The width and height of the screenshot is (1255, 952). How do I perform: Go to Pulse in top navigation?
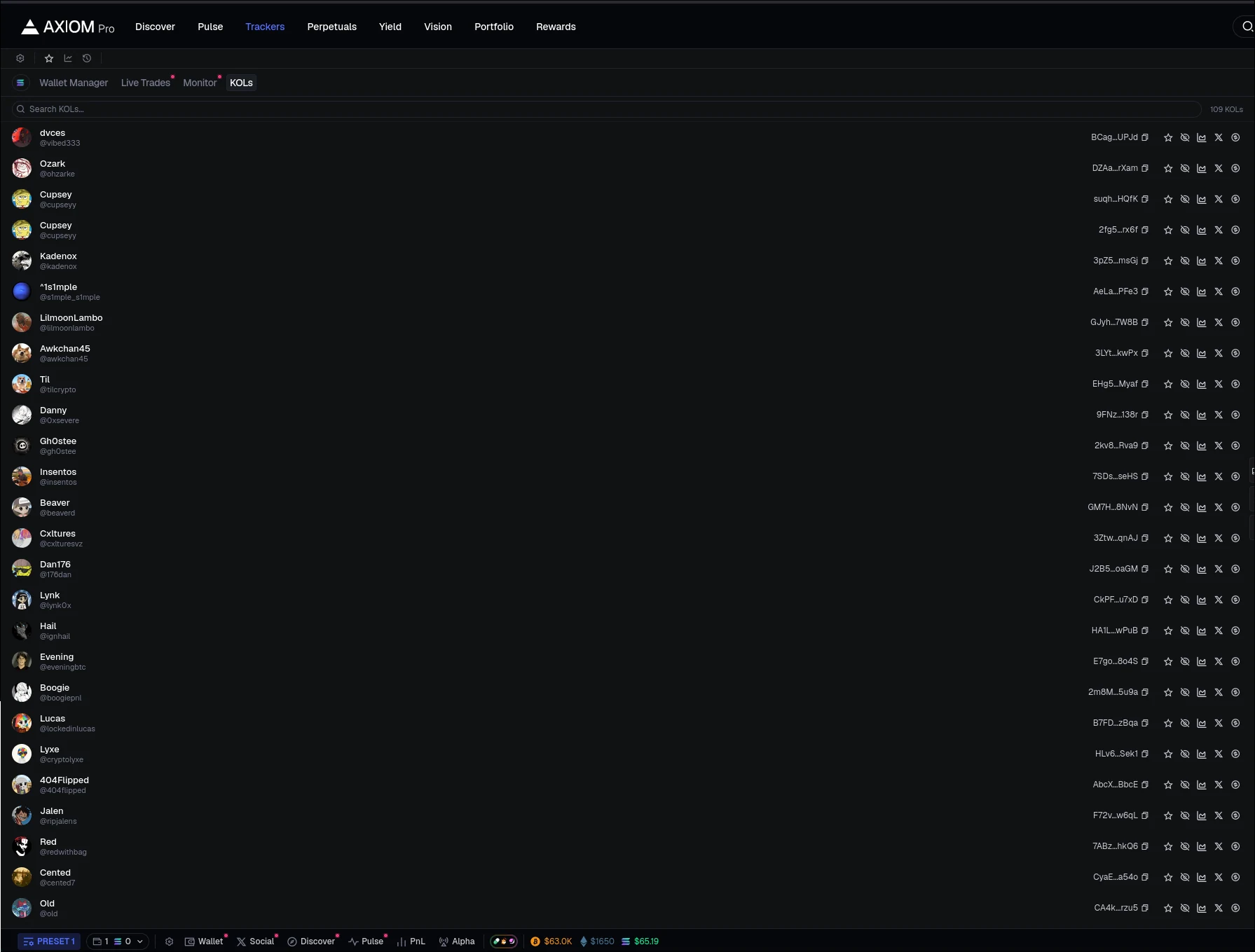point(210,27)
